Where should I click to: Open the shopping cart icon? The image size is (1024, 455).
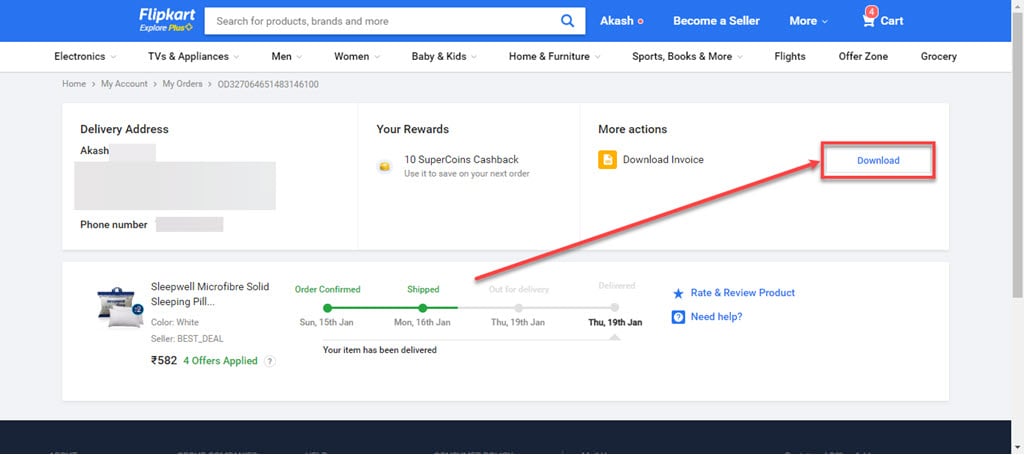(868, 21)
